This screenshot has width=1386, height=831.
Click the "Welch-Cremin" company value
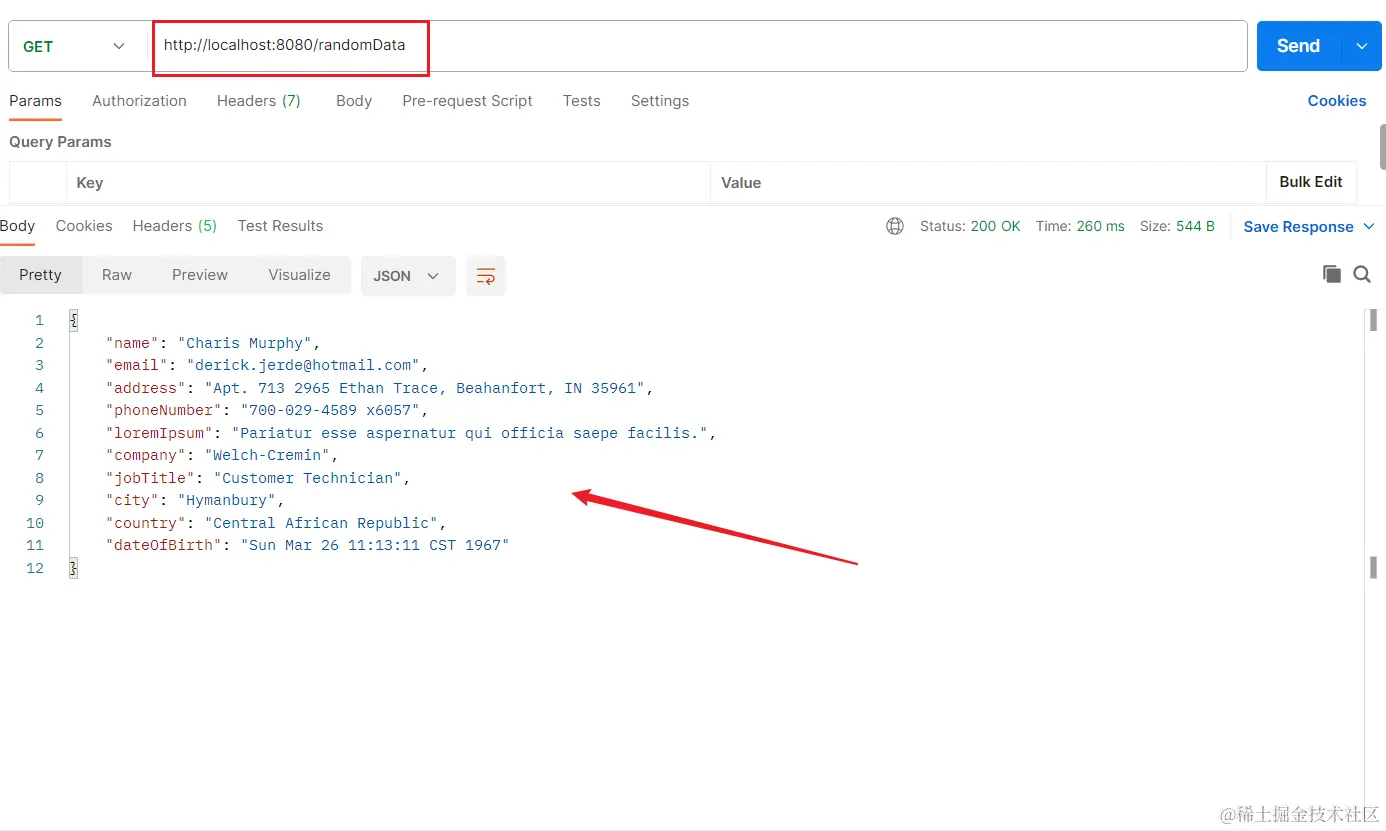point(268,455)
